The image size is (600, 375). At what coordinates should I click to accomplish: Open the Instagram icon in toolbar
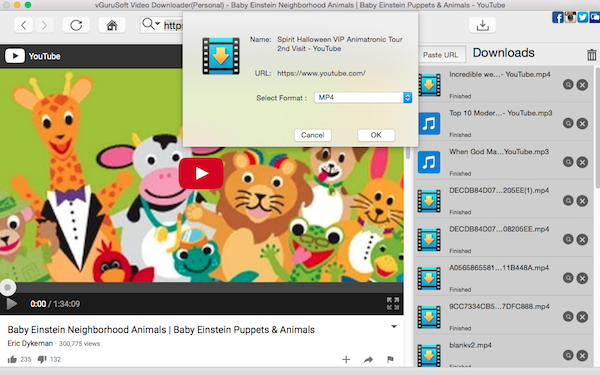tap(570, 17)
